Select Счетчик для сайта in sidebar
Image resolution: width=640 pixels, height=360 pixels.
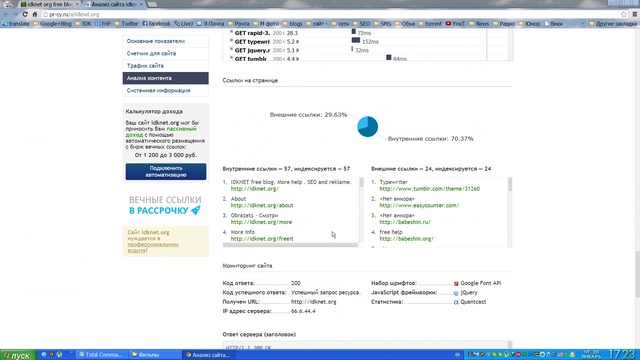point(165,53)
